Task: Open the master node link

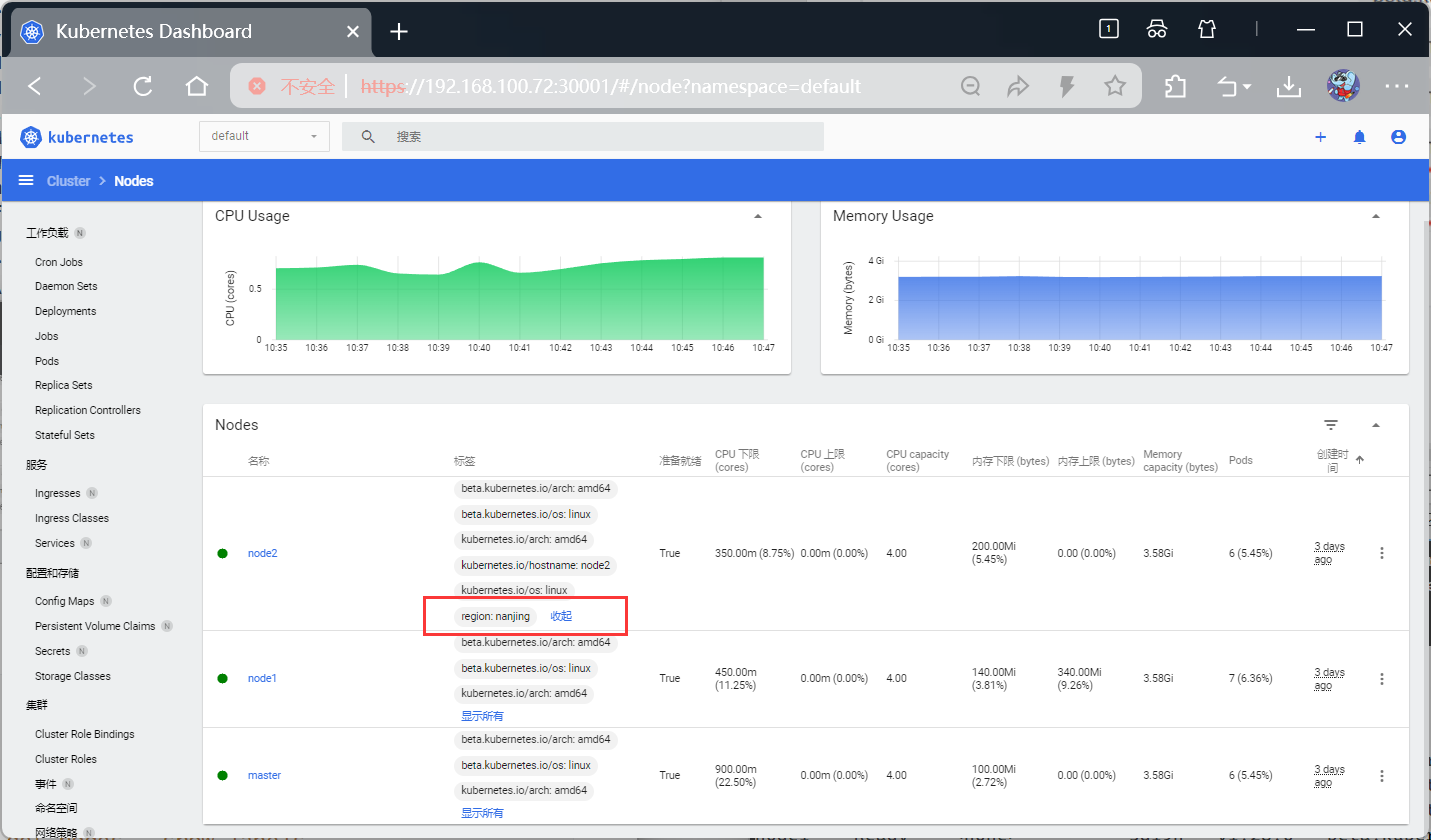Action: pyautogui.click(x=264, y=775)
